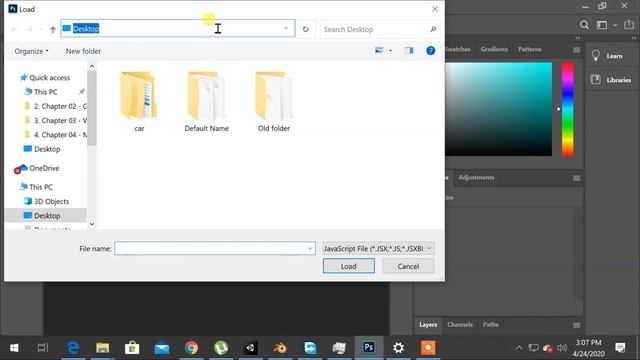Screen dimensions: 640x360
Task: Click the search magnifier in Search Desktop
Action: [x=433, y=29]
